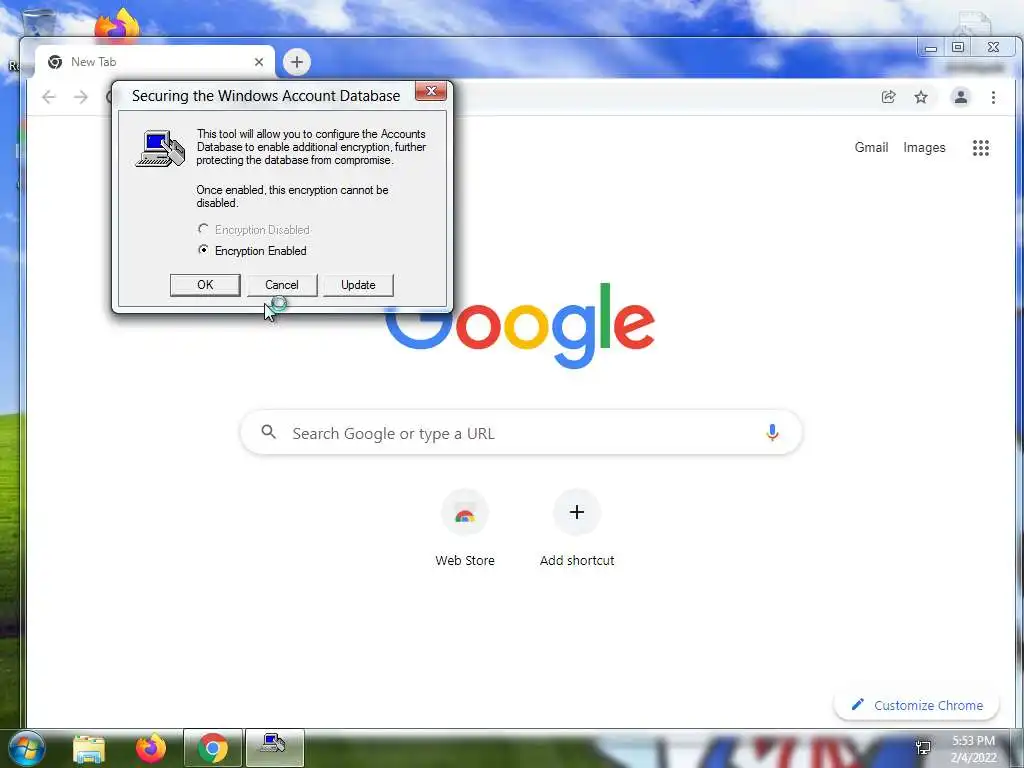Open the Gmail link
1024x768 pixels.
pos(871,148)
